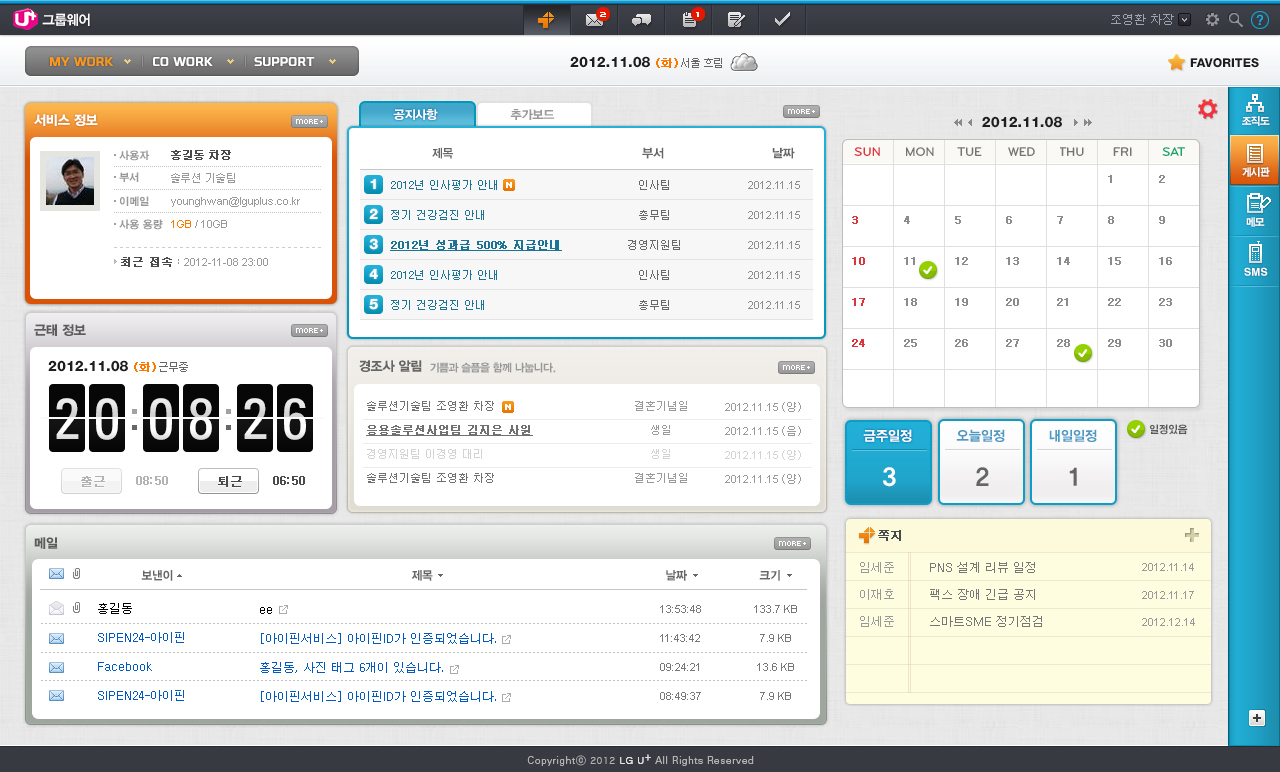Select the 오늘일정 schedule tab
This screenshot has width=1280, height=772.
coord(981,461)
